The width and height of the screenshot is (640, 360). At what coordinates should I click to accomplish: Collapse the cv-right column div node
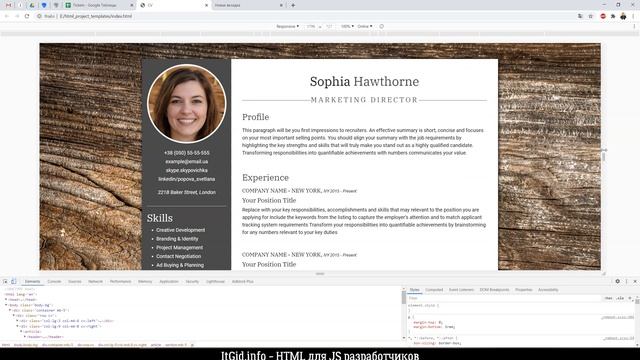click(x=17, y=326)
